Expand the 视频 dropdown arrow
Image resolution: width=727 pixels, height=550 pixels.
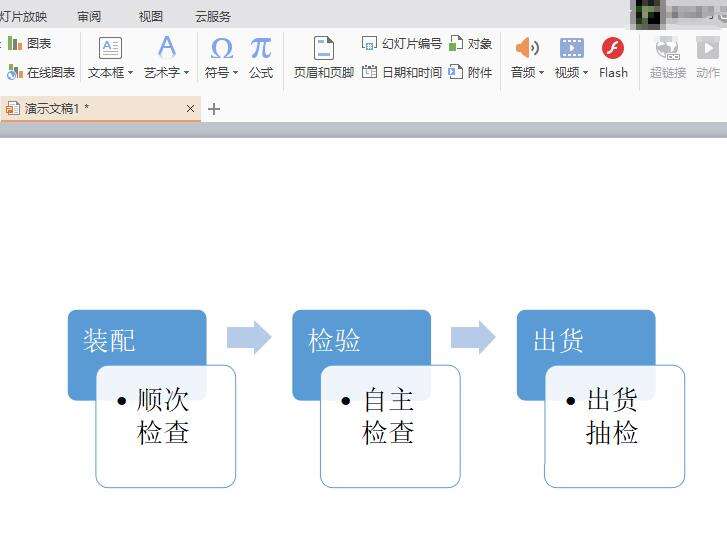585,73
